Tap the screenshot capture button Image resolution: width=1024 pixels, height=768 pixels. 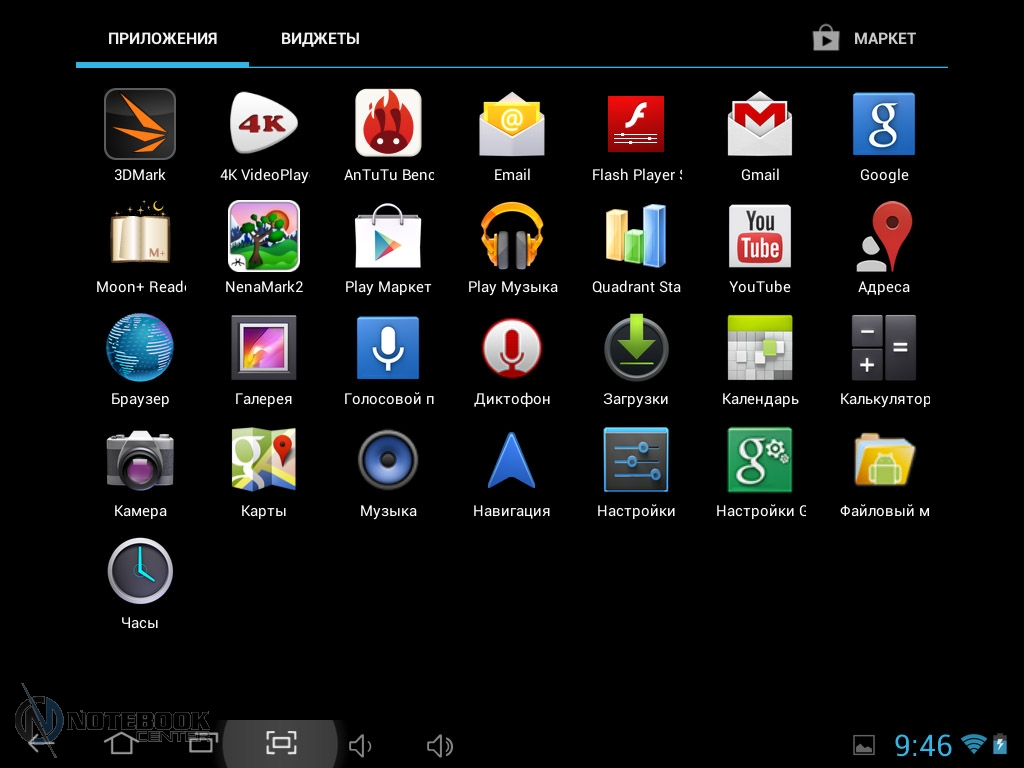(x=282, y=743)
